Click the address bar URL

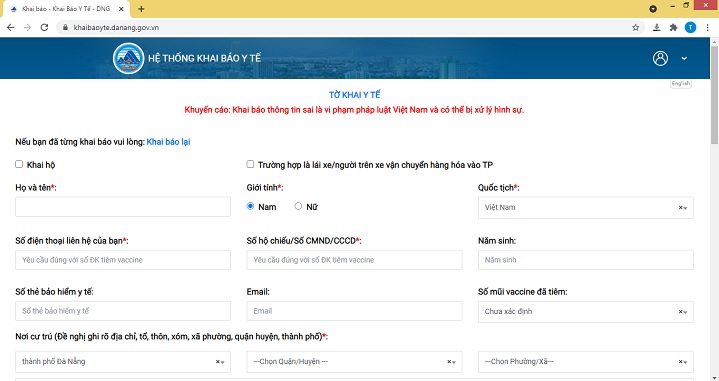coord(116,28)
